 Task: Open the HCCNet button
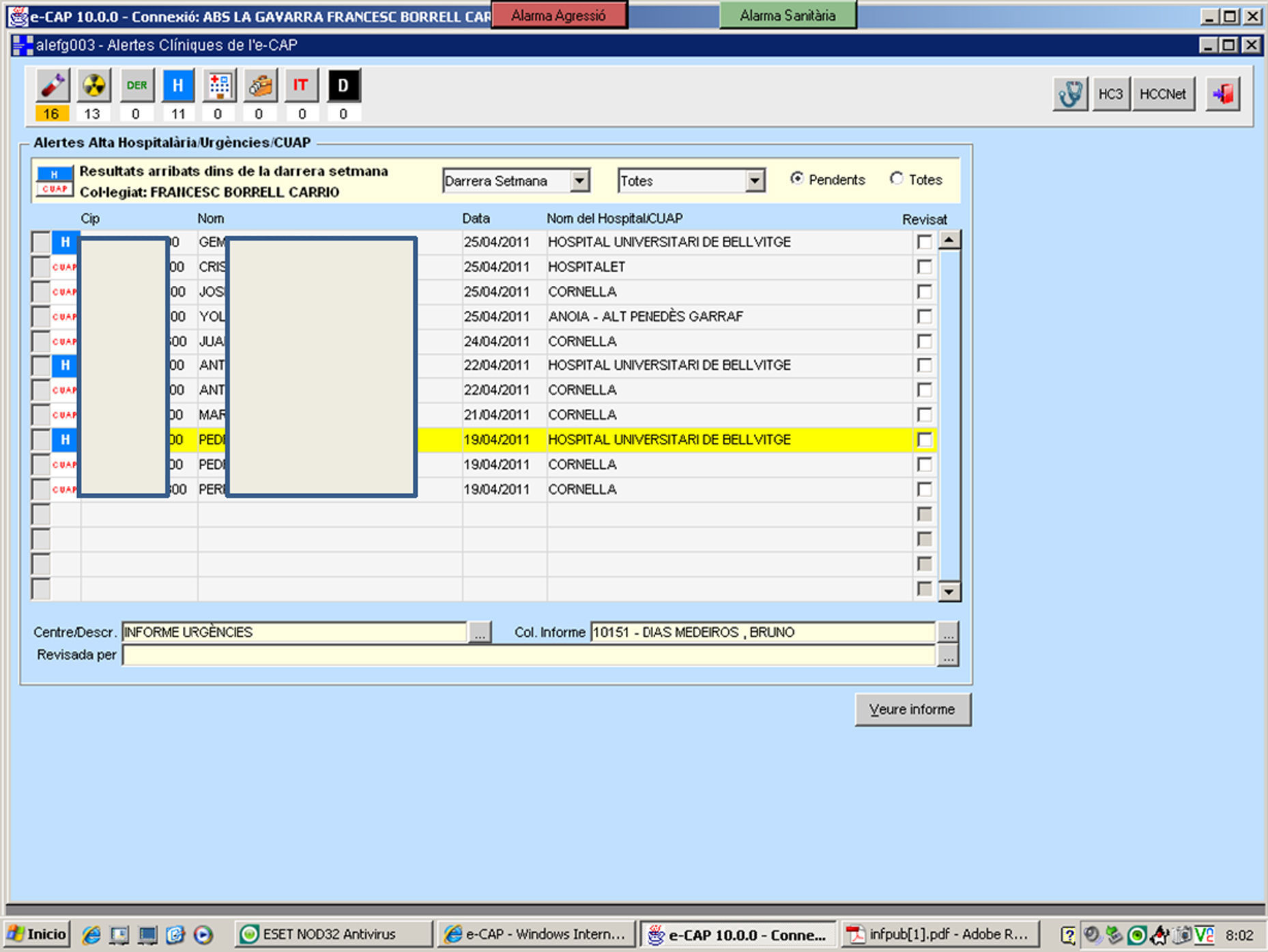pyautogui.click(x=1163, y=94)
